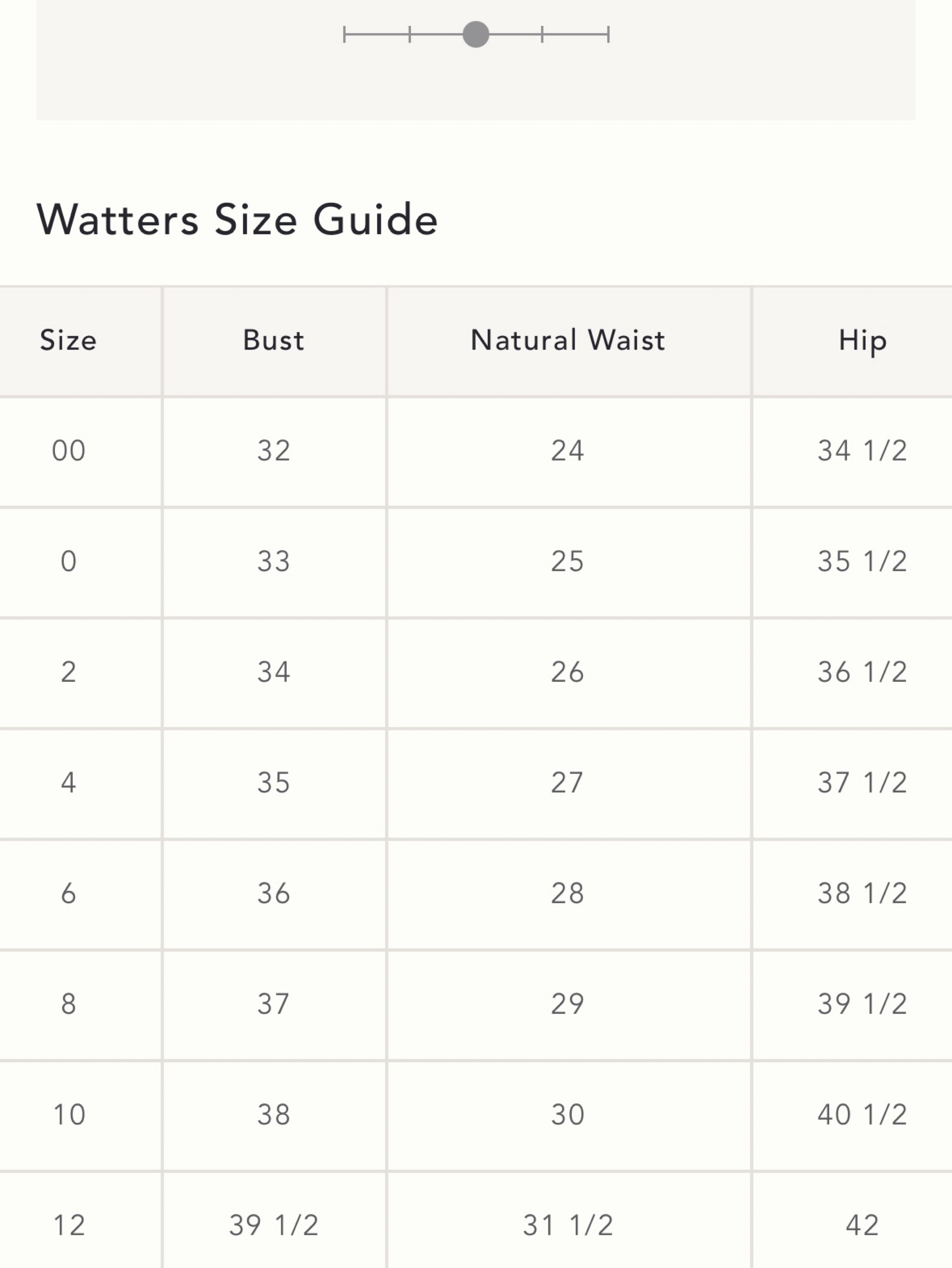Click the size 00 row label
The height and width of the screenshot is (1268, 952).
tap(69, 450)
